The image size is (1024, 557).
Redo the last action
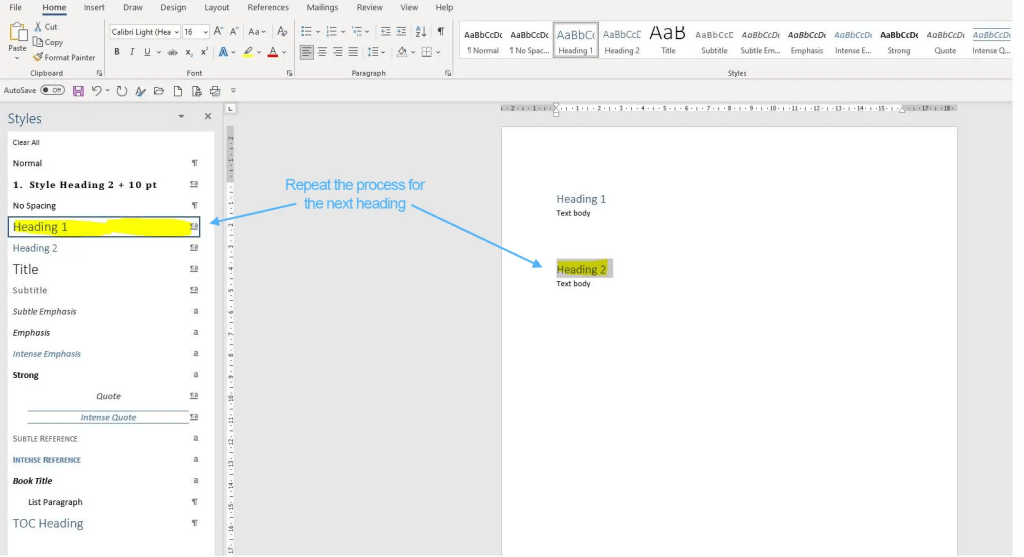pos(121,91)
